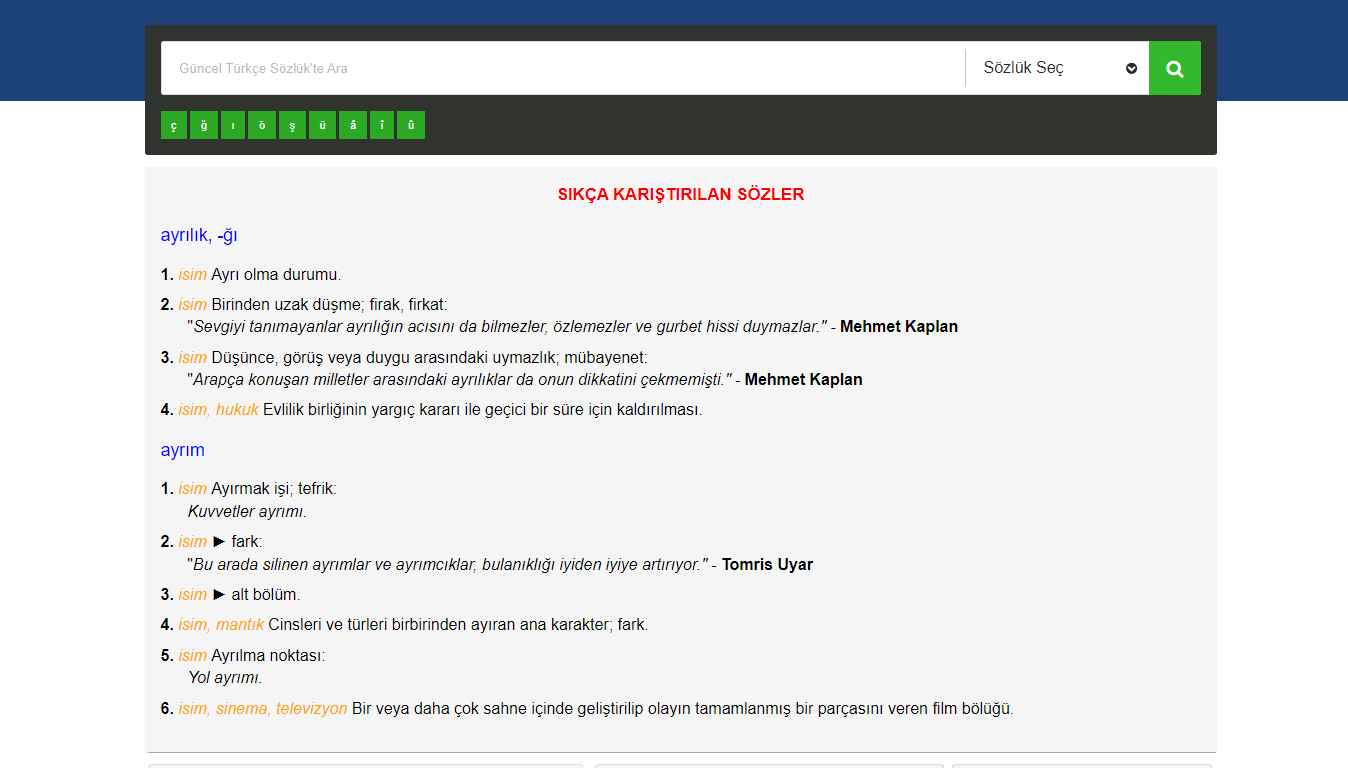Click the label 'isim, mantık'

221,625
